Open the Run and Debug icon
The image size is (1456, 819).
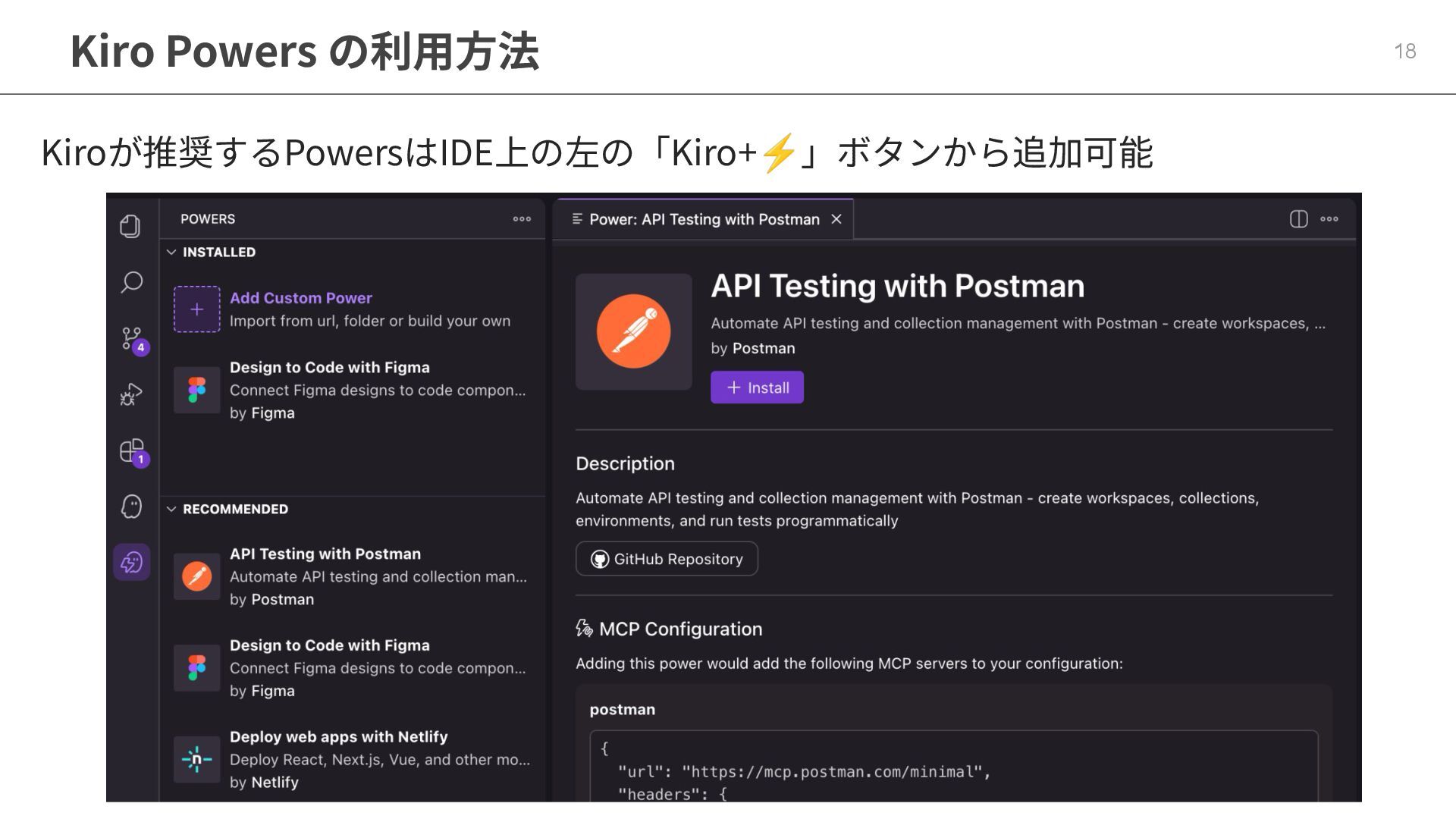(131, 394)
